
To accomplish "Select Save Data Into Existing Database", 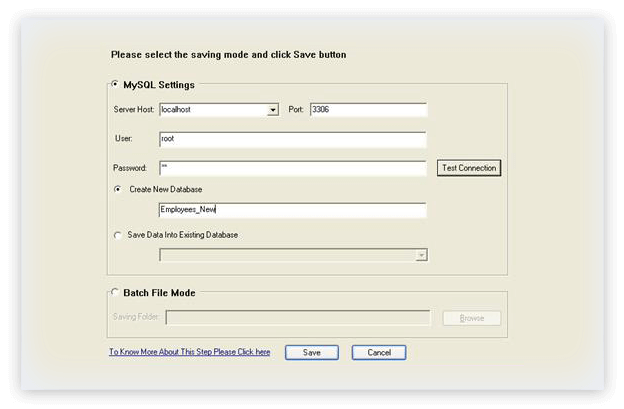I will (x=118, y=235).
